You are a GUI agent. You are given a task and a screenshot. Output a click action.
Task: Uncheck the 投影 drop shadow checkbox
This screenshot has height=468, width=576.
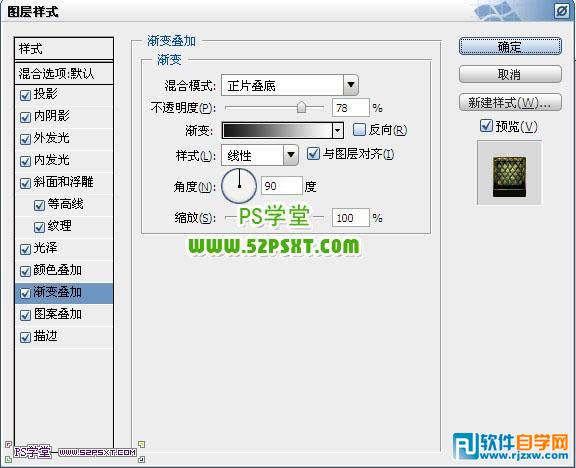(25, 96)
